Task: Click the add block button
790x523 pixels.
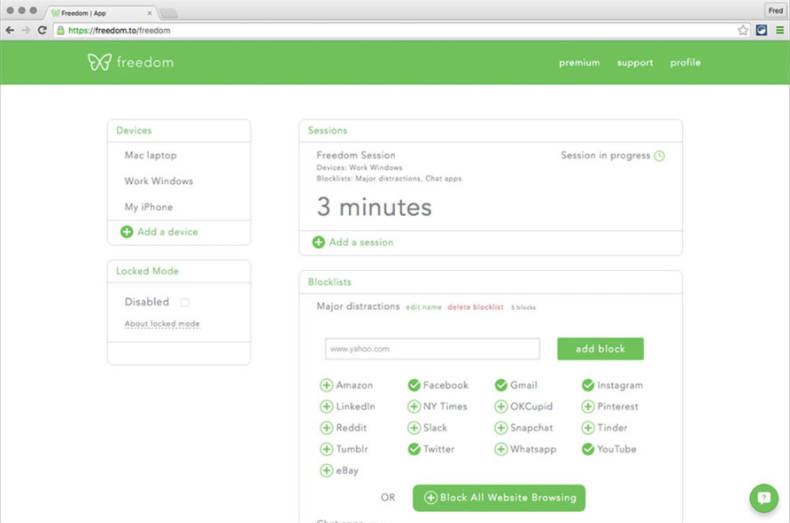Action: pos(600,349)
